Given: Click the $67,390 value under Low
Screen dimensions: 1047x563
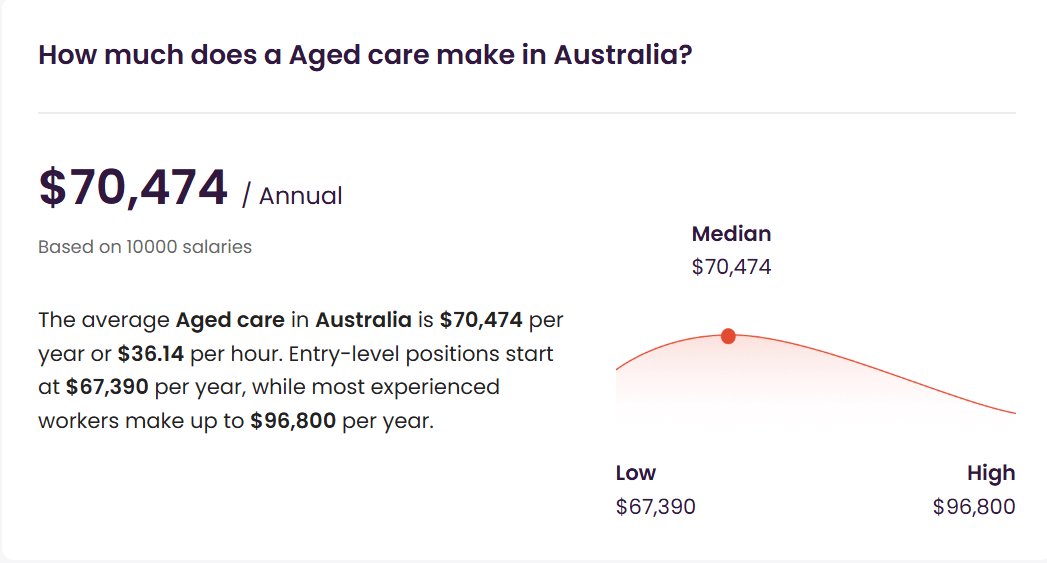Looking at the screenshot, I should coord(655,507).
